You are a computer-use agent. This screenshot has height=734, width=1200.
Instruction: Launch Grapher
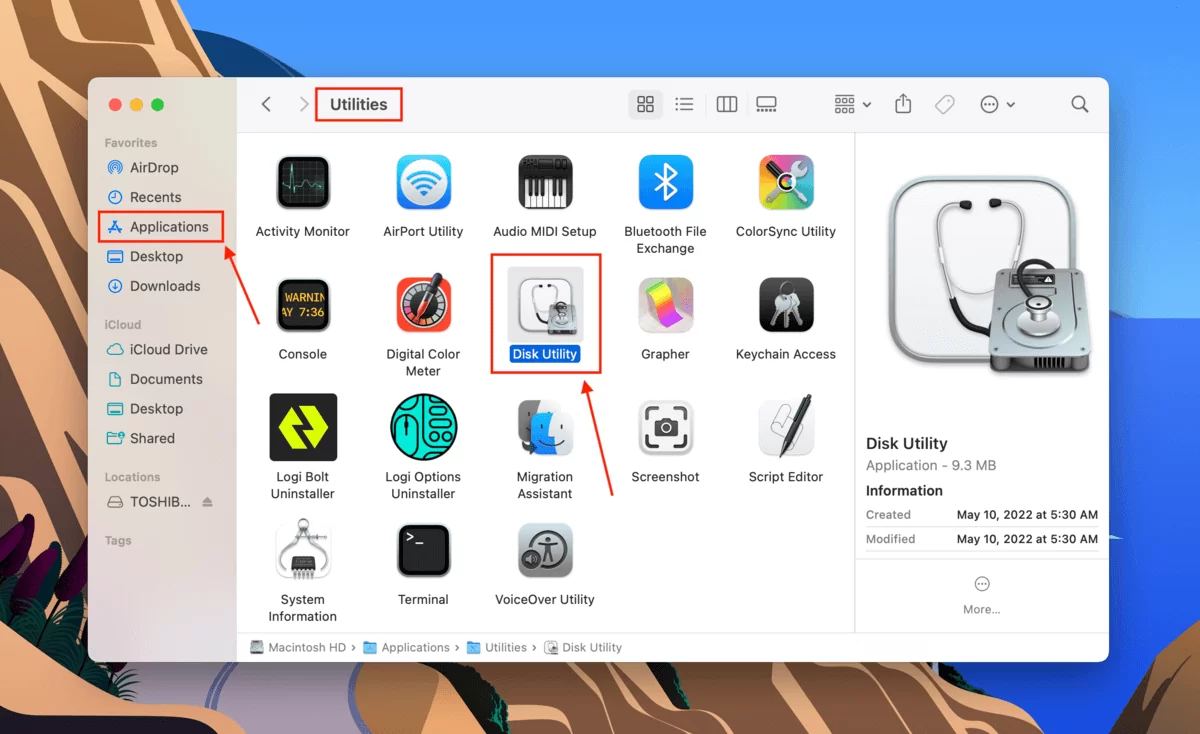click(665, 304)
